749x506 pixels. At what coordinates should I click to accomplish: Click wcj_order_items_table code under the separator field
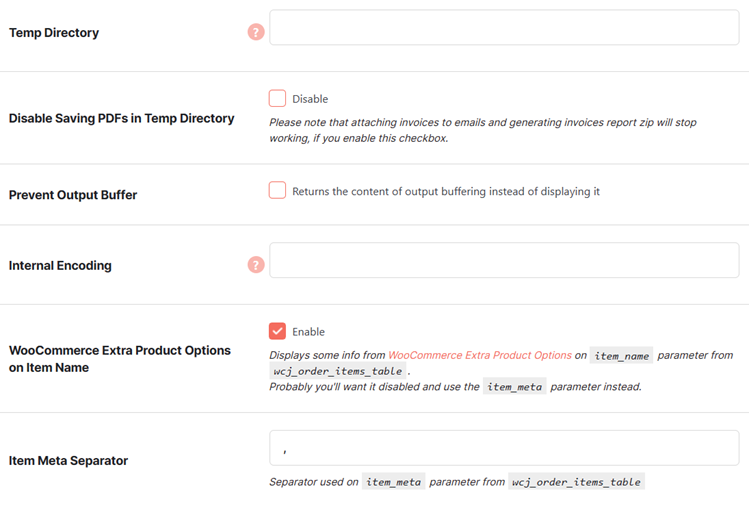click(x=576, y=482)
